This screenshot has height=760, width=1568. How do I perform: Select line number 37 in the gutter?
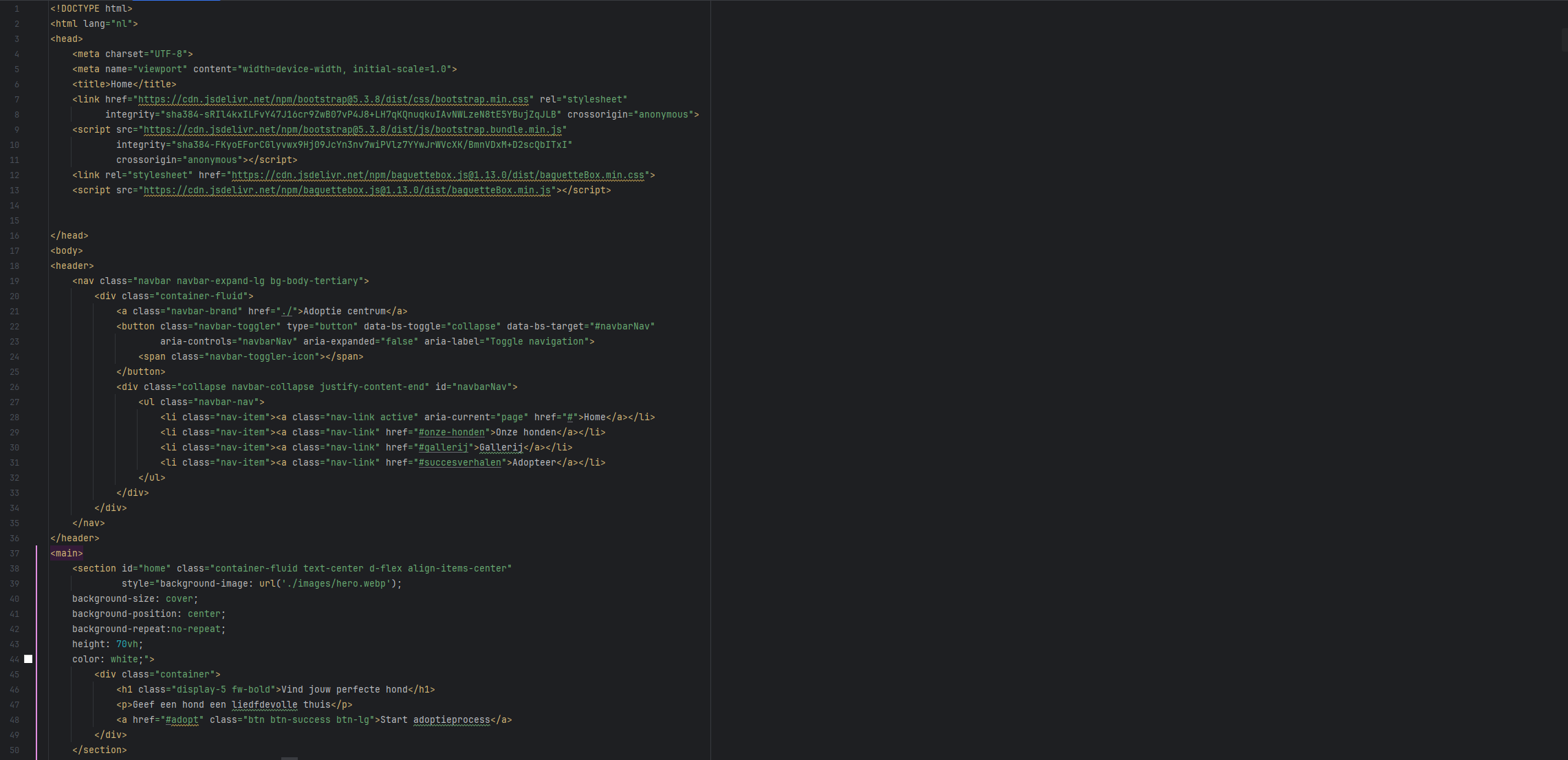click(14, 554)
